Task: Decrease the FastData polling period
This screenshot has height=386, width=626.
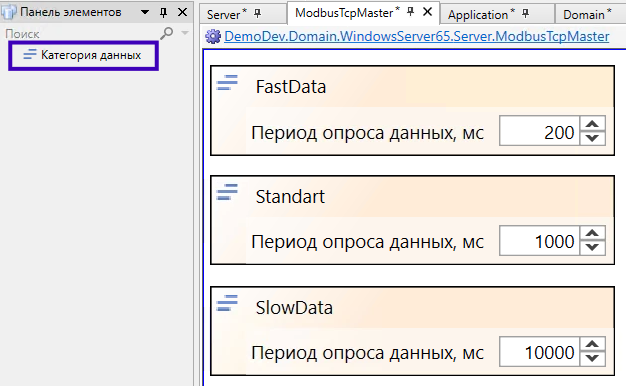Action: 592,138
